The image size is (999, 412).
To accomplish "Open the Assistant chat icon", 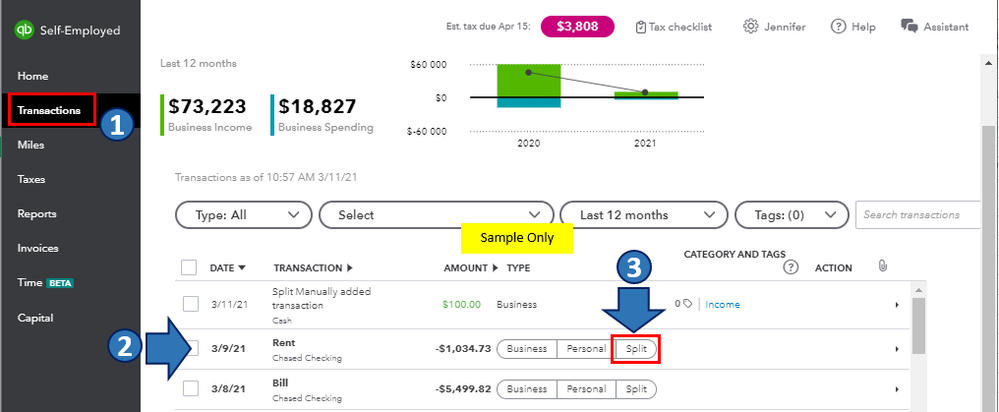I will coord(908,26).
